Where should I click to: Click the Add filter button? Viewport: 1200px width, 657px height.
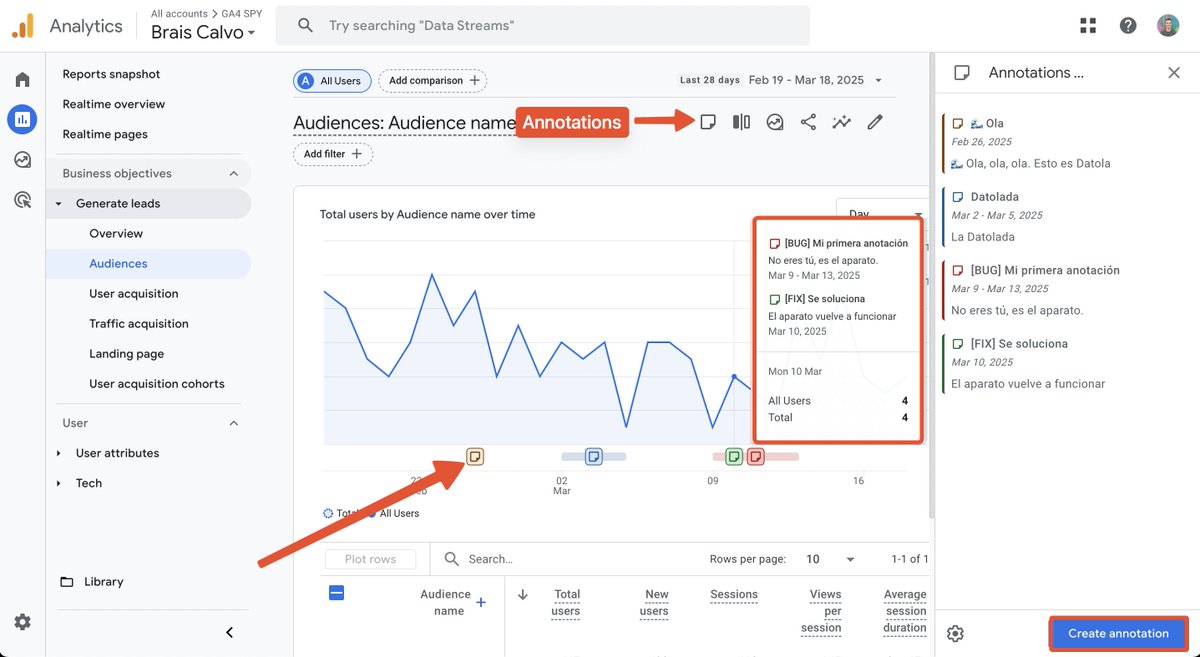(x=333, y=154)
